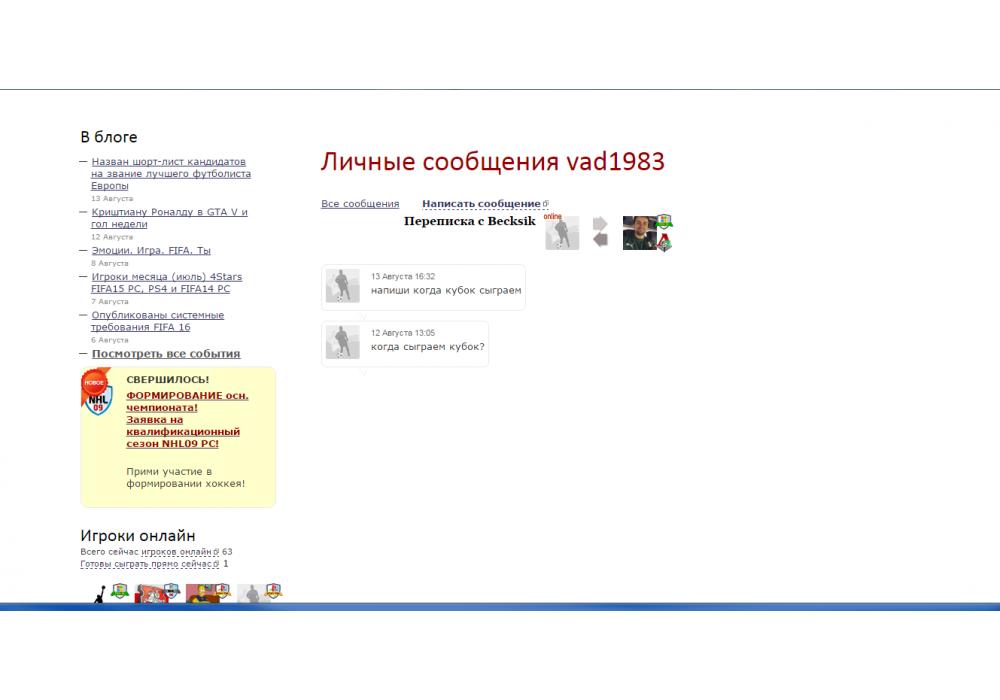Click the 'игроков онлайн' dotted link
The height and width of the screenshot is (700, 1000).
click(176, 552)
